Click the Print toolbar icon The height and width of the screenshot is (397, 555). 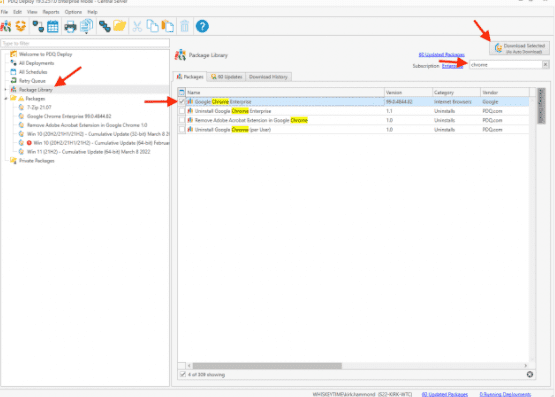tap(70, 27)
